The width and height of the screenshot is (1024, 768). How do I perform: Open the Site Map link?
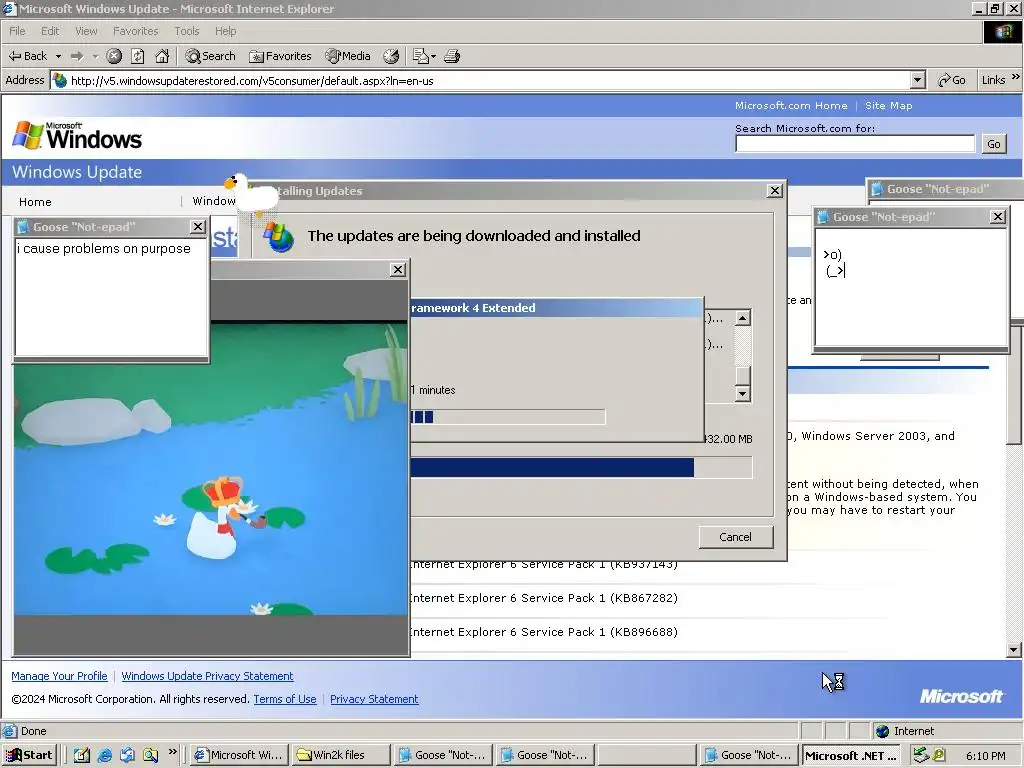pos(888,105)
